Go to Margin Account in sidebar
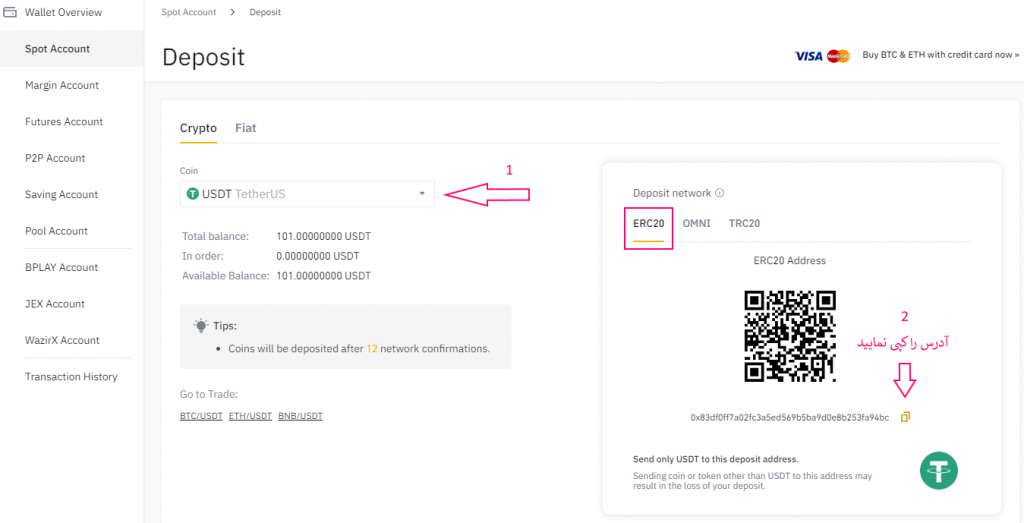Viewport: 1024px width, 523px height. coord(62,85)
